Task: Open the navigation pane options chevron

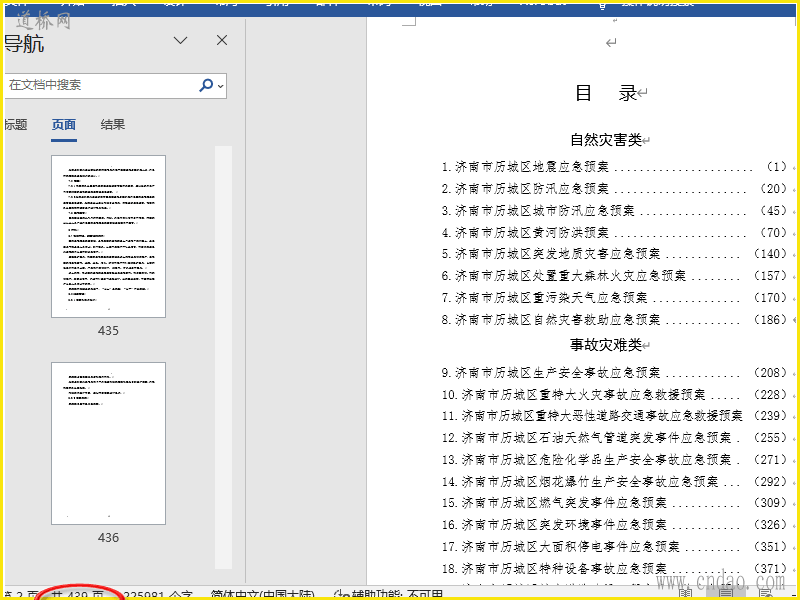Action: pos(181,40)
